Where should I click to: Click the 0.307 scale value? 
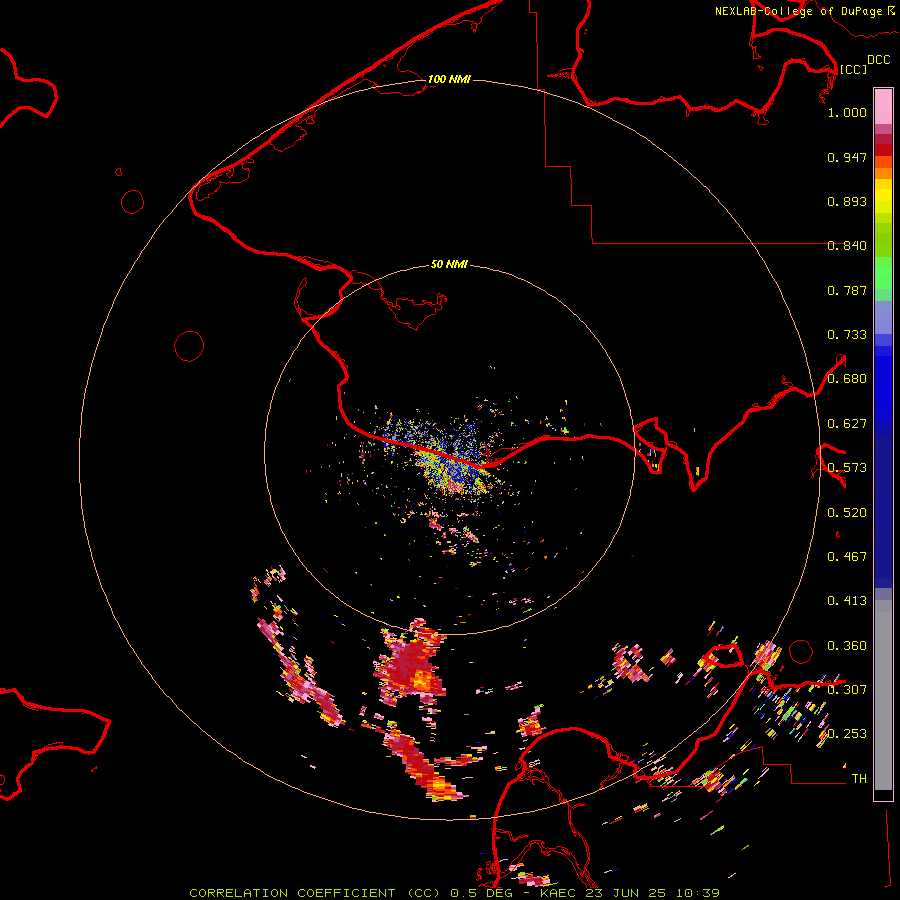[x=847, y=689]
